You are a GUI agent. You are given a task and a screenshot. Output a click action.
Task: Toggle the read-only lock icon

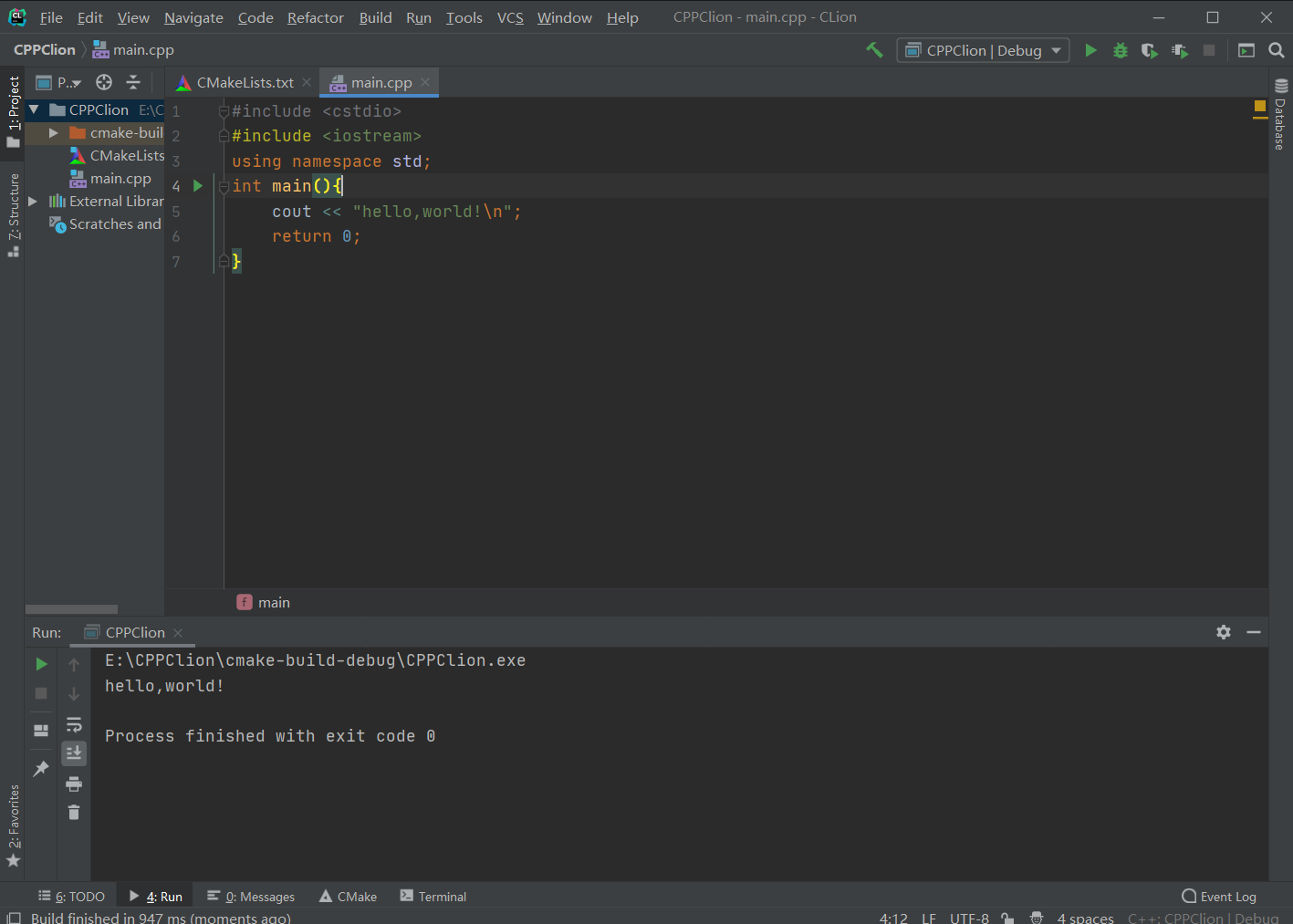tap(1007, 918)
